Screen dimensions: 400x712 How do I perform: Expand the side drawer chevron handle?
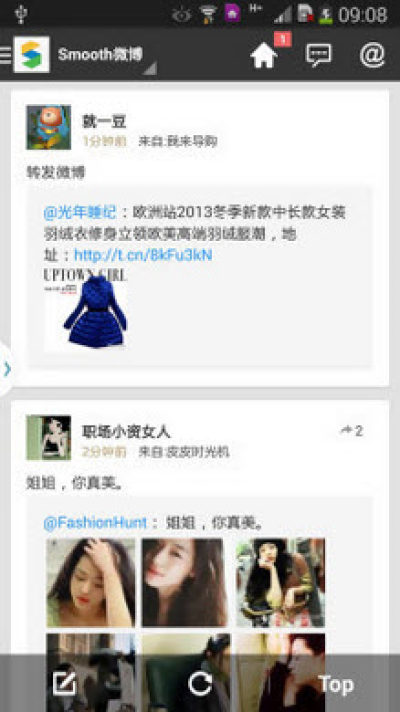[7, 369]
